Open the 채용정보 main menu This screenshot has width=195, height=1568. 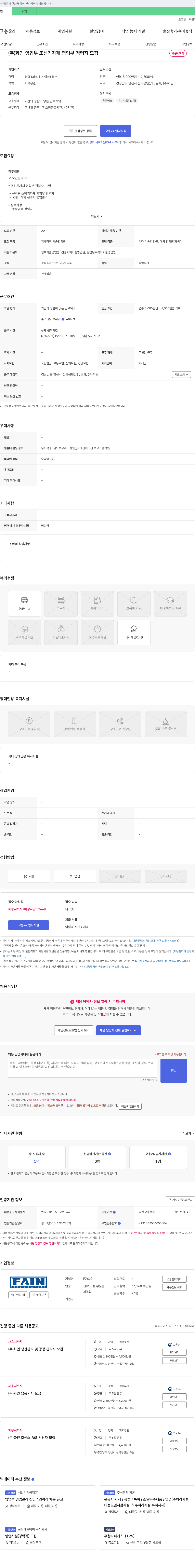pos(33,31)
